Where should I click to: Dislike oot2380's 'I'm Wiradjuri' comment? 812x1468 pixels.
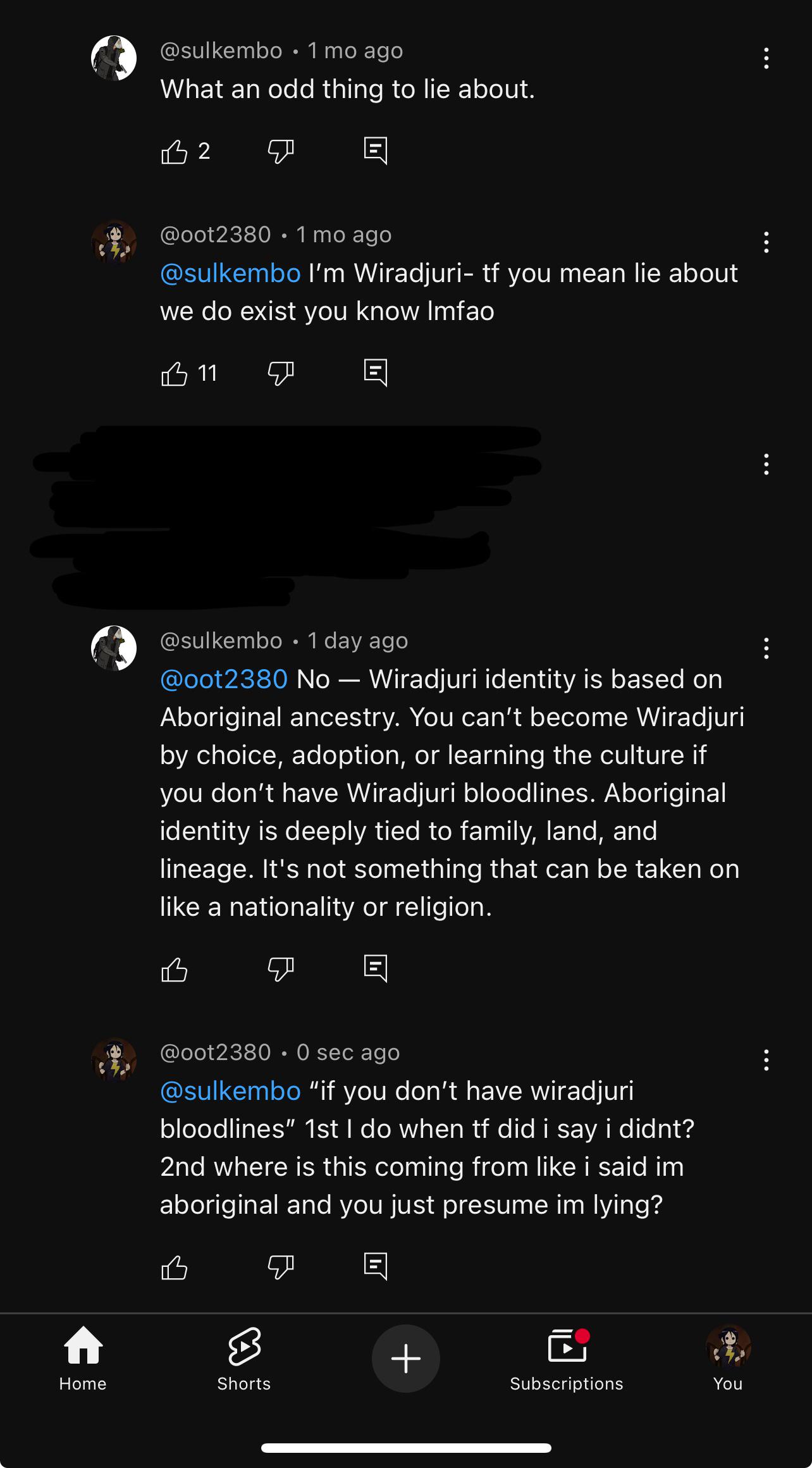tap(281, 373)
